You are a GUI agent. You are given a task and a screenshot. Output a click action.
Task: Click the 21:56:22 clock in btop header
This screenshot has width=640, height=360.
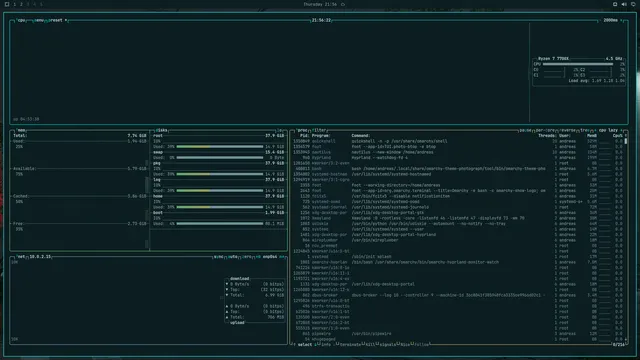tap(321, 20)
